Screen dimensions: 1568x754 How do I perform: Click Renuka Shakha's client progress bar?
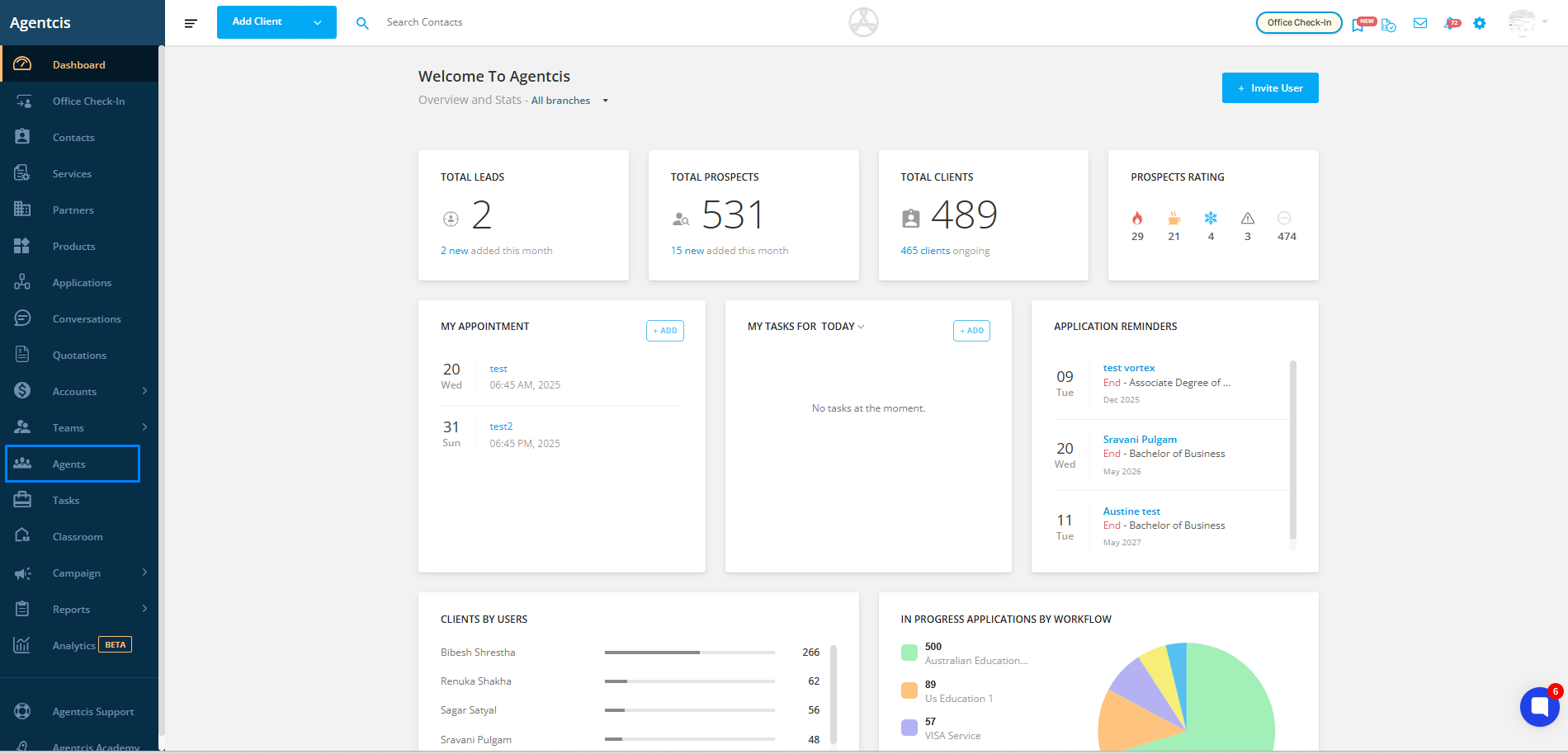coord(690,681)
